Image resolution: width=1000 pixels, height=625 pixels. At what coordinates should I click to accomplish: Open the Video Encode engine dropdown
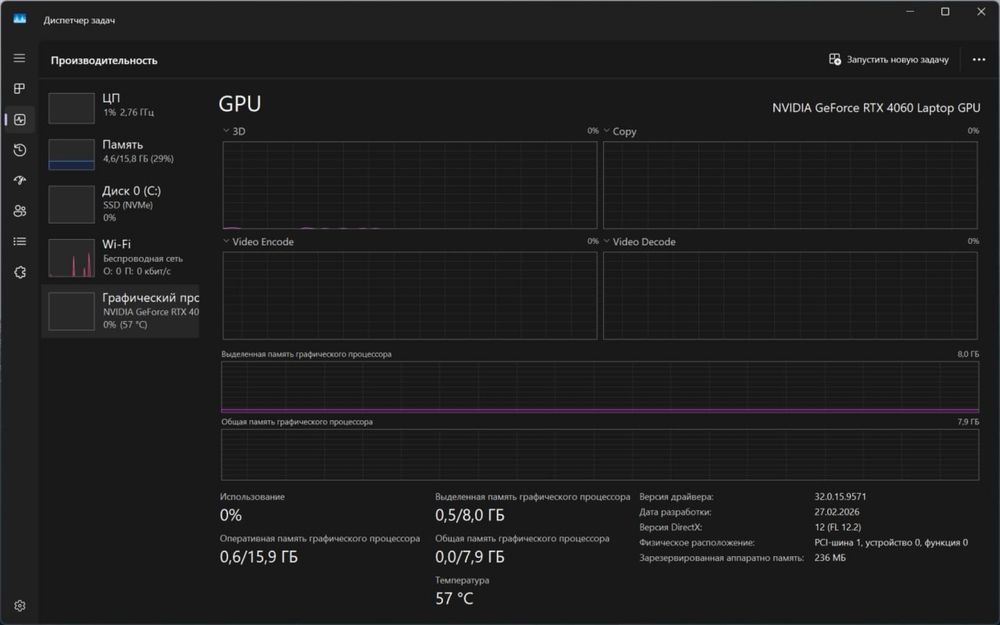point(258,241)
